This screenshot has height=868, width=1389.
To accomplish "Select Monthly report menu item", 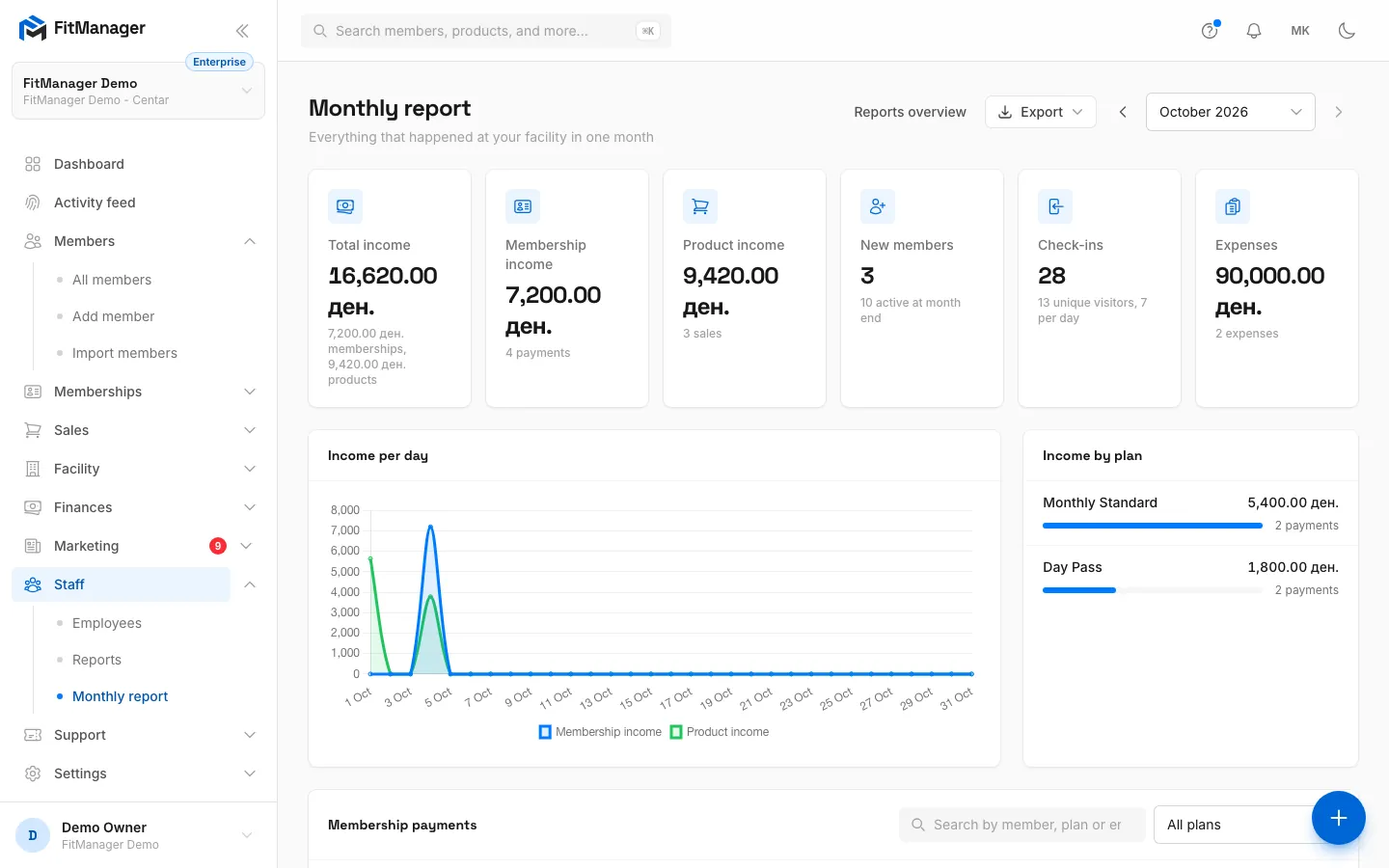I will click(x=120, y=696).
